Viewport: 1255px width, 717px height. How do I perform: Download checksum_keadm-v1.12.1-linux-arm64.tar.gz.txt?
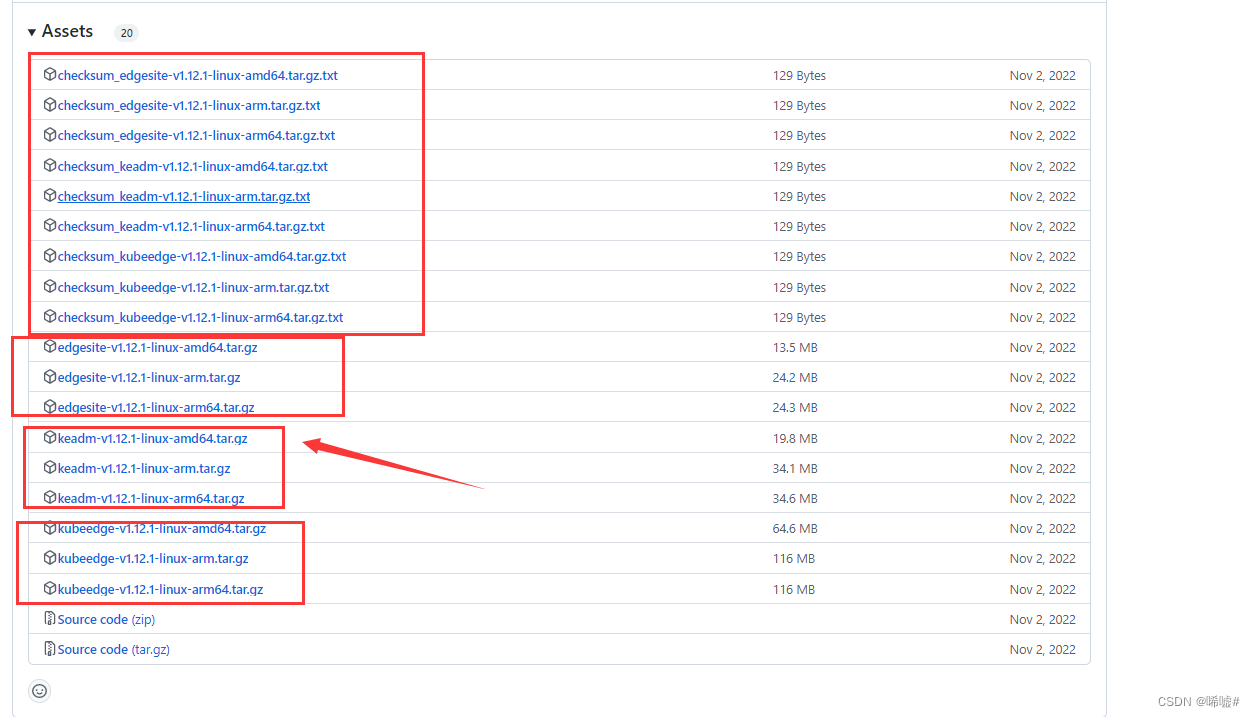(x=191, y=226)
